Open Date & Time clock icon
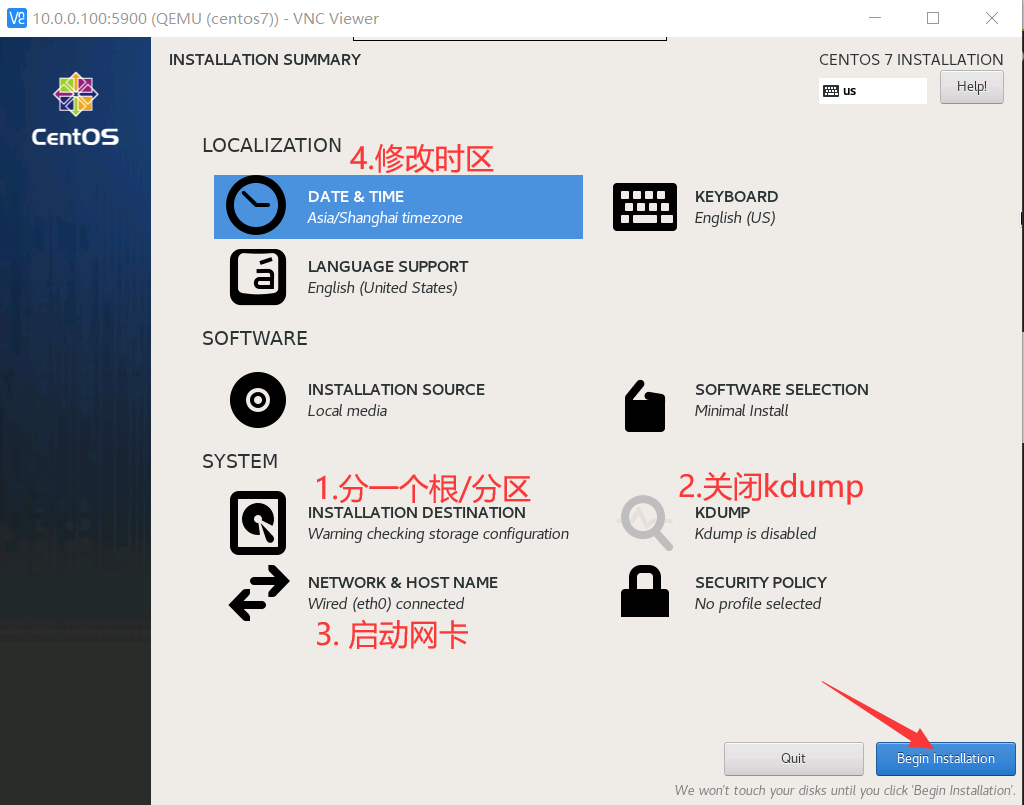The height and width of the screenshot is (805, 1024). [256, 205]
